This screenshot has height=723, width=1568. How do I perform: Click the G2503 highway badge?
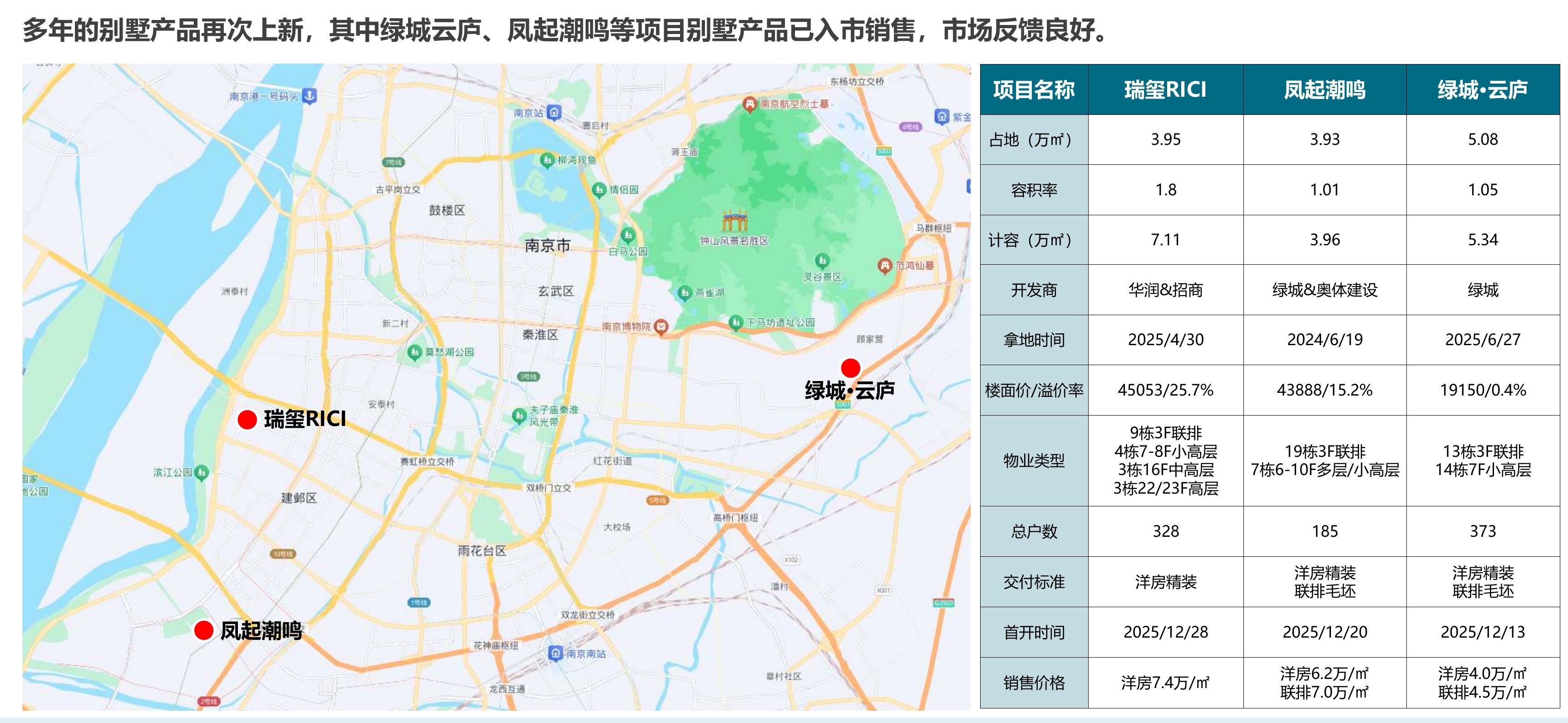[943, 603]
